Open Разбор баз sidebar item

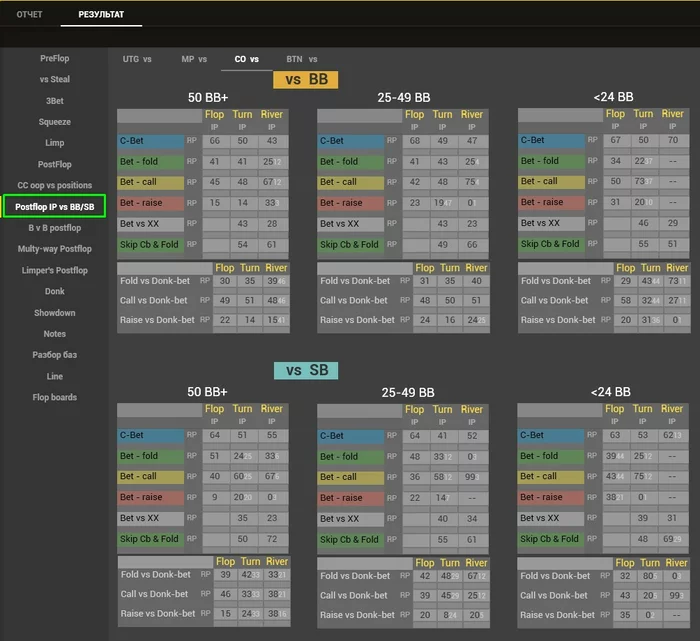54,355
